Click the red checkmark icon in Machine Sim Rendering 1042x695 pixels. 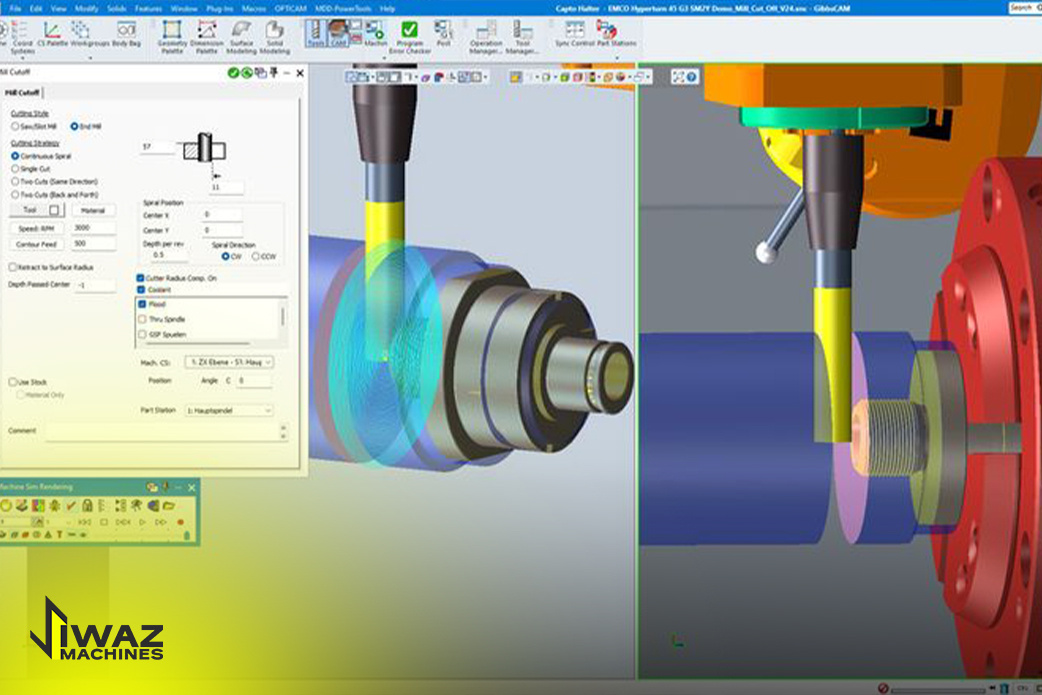click(x=71, y=506)
